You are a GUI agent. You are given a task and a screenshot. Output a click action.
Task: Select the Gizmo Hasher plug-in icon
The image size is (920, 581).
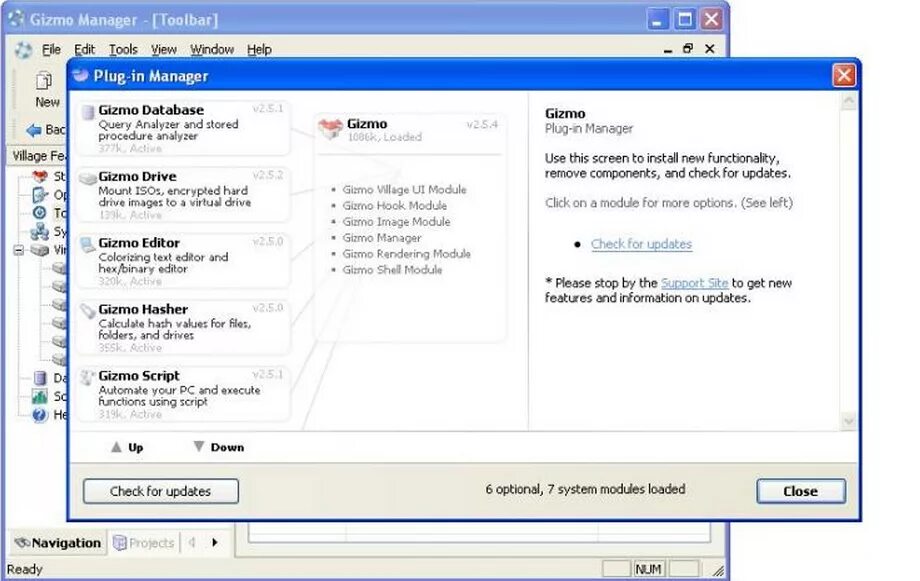pos(88,310)
